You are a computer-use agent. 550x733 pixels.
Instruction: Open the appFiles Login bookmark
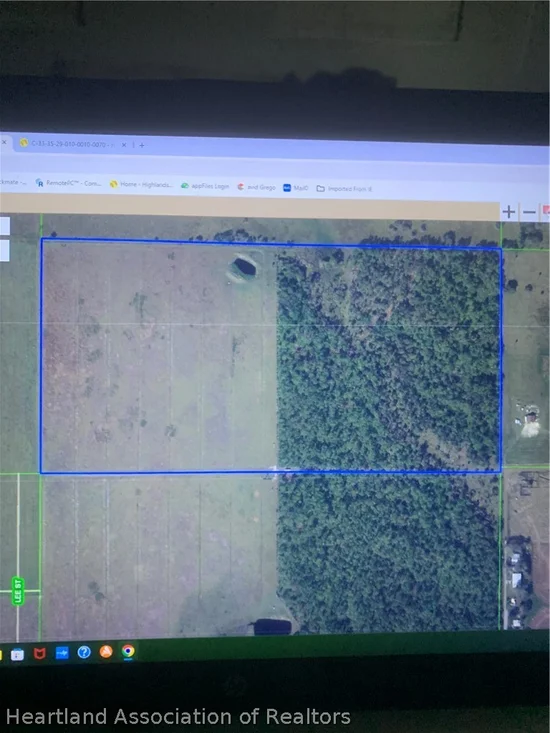pos(205,186)
